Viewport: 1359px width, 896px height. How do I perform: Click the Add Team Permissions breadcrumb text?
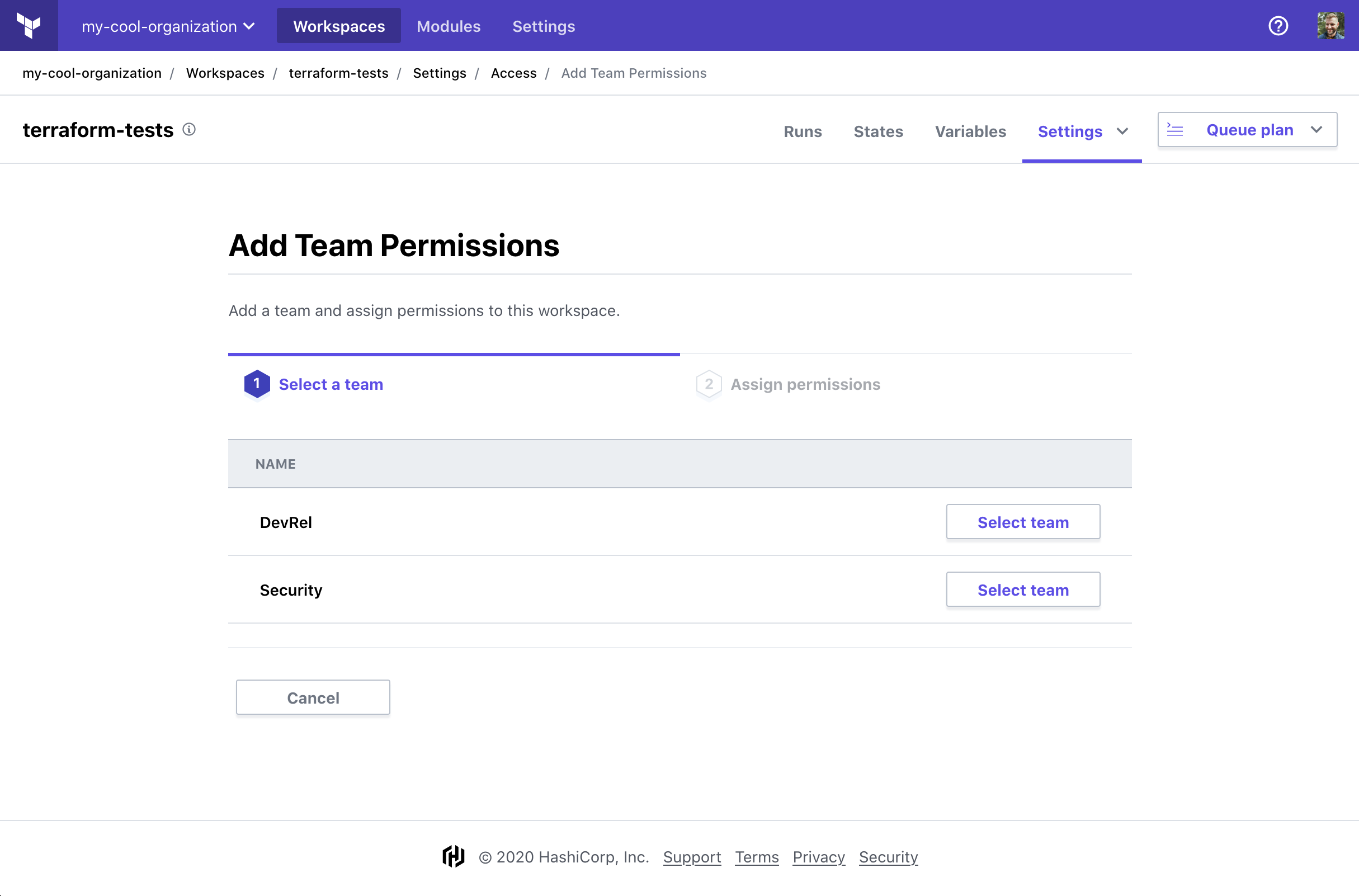tap(634, 73)
